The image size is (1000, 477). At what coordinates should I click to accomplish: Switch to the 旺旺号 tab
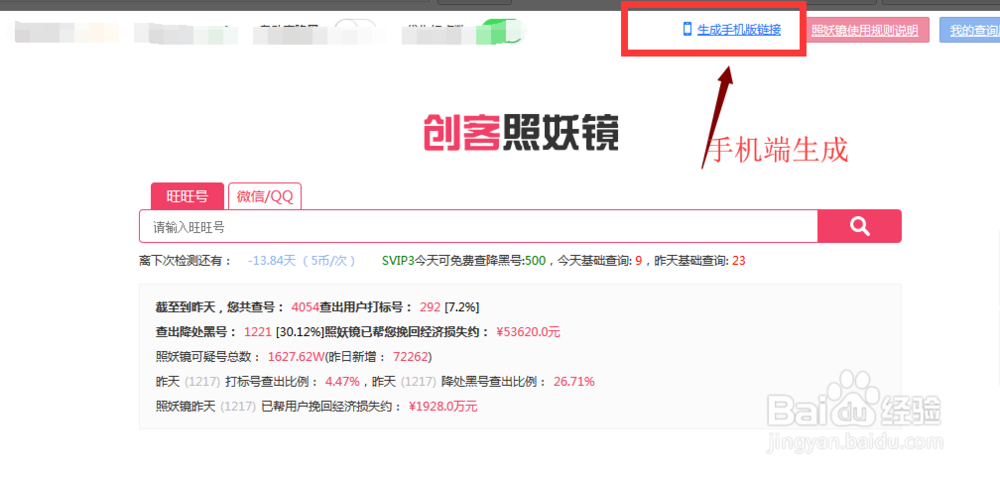[188, 196]
